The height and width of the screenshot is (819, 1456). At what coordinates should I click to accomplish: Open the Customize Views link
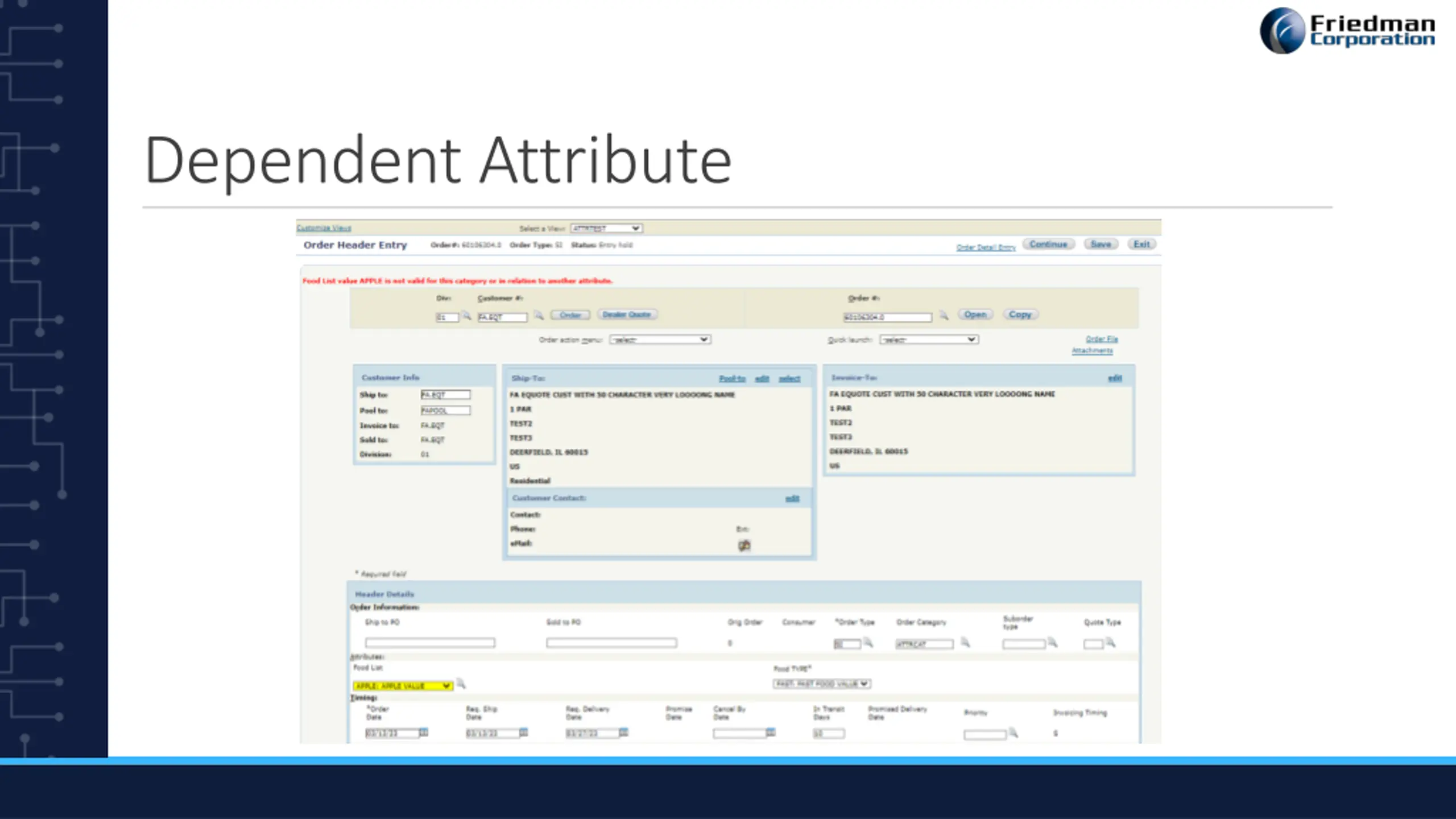(324, 228)
